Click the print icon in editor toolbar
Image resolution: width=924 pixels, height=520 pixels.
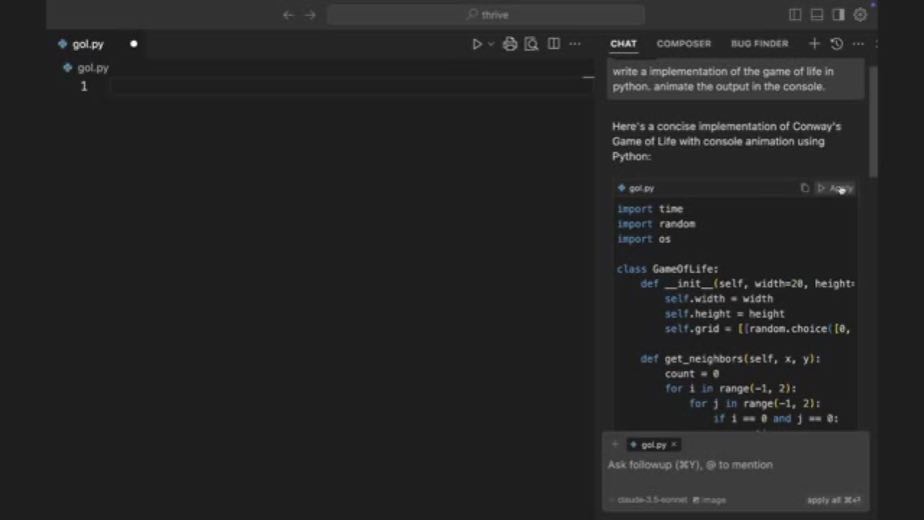click(x=510, y=44)
